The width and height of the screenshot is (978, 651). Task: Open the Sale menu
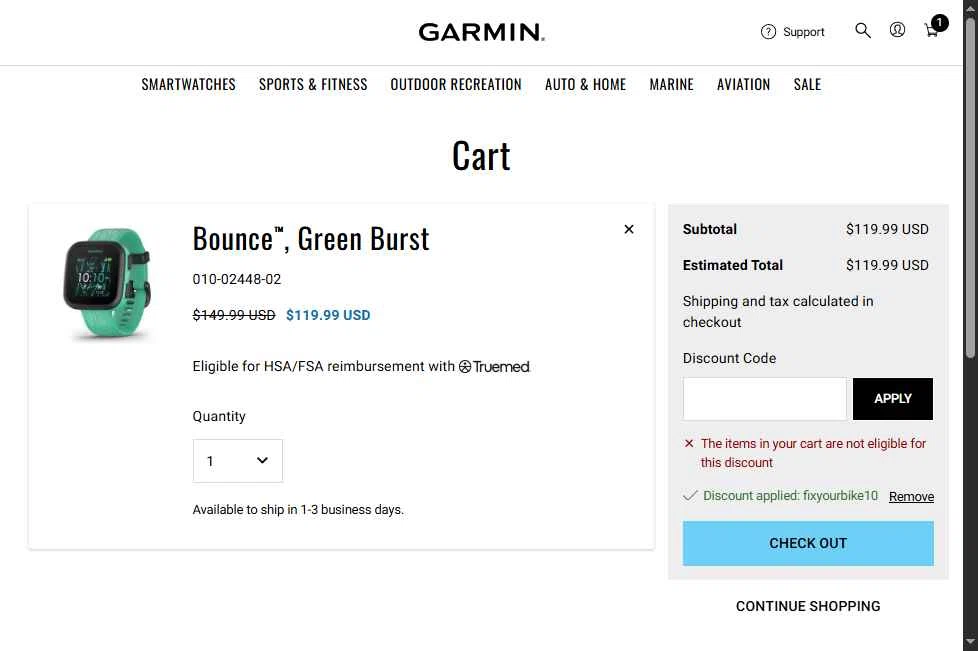point(807,84)
